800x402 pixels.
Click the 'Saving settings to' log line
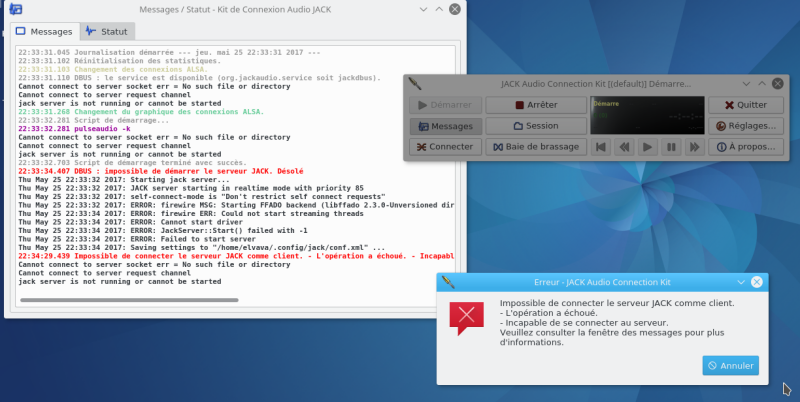[202, 247]
